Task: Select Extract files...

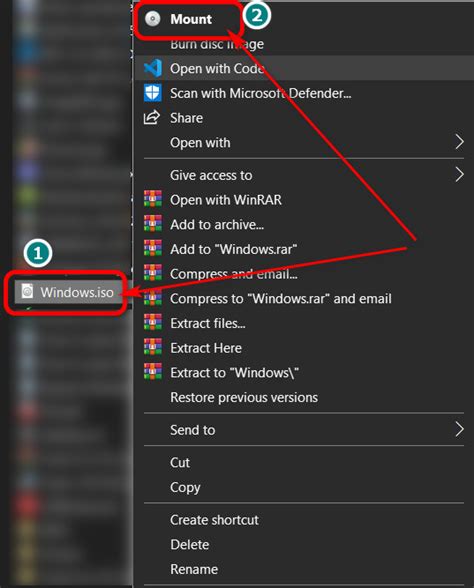Action: pos(208,323)
